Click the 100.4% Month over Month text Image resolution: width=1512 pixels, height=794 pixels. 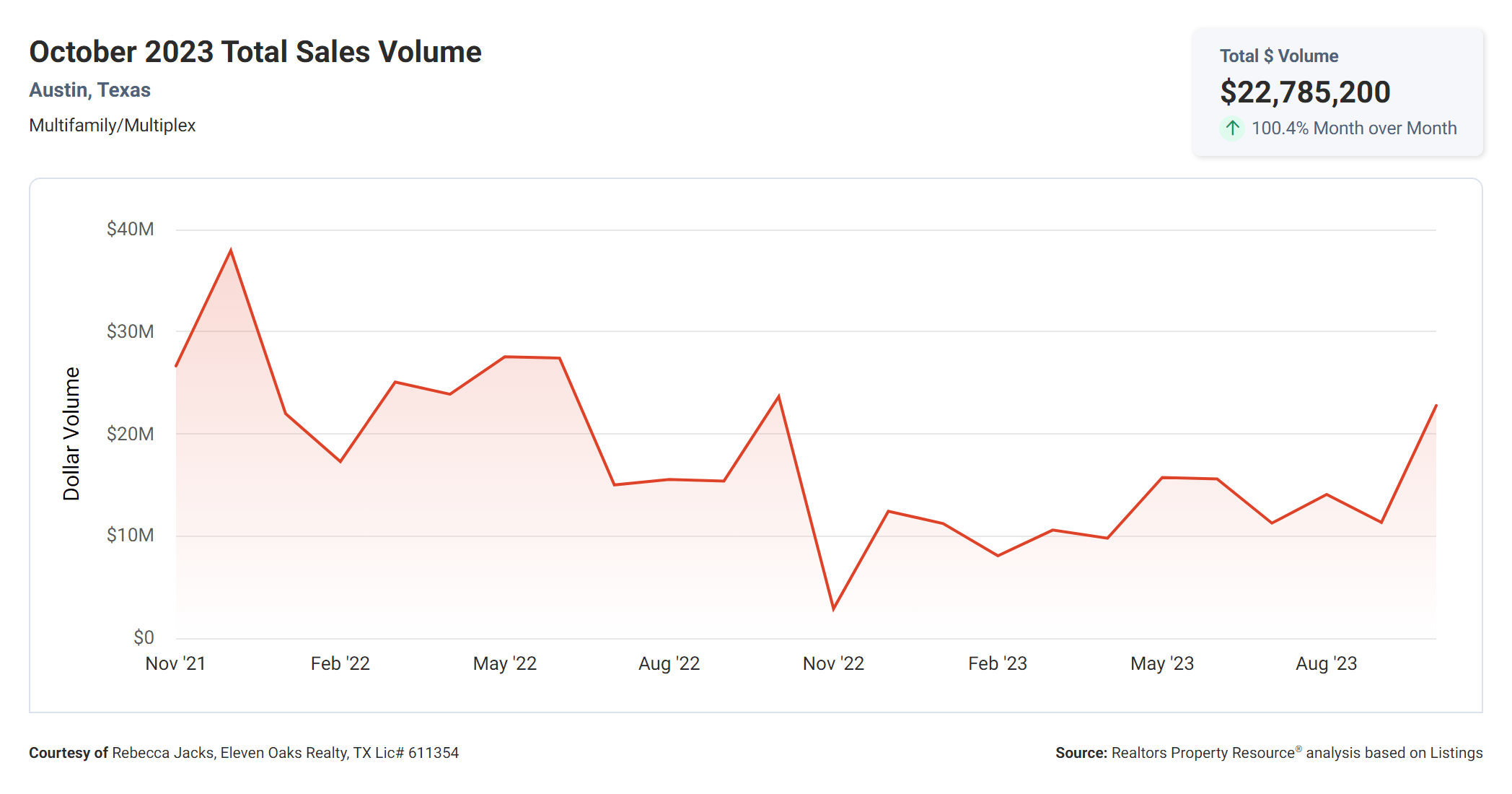[x=1353, y=128]
